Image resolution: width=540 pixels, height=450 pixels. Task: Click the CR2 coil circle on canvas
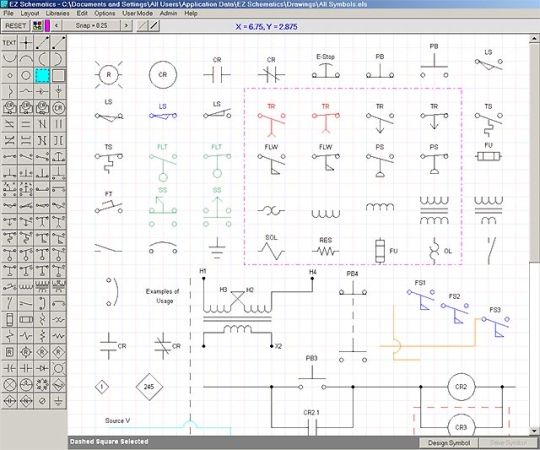[461, 387]
